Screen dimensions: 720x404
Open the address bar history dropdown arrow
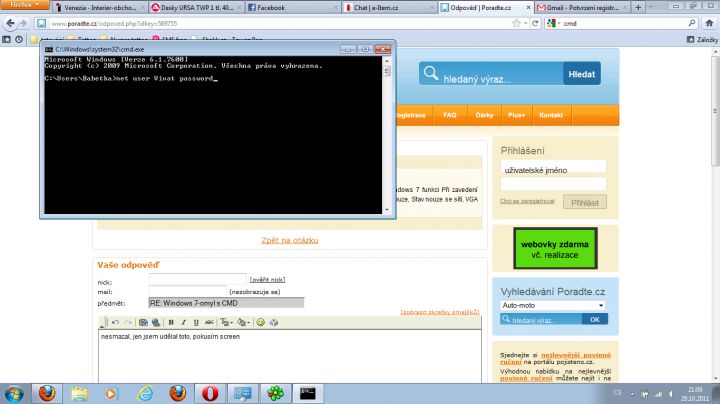[x=525, y=23]
